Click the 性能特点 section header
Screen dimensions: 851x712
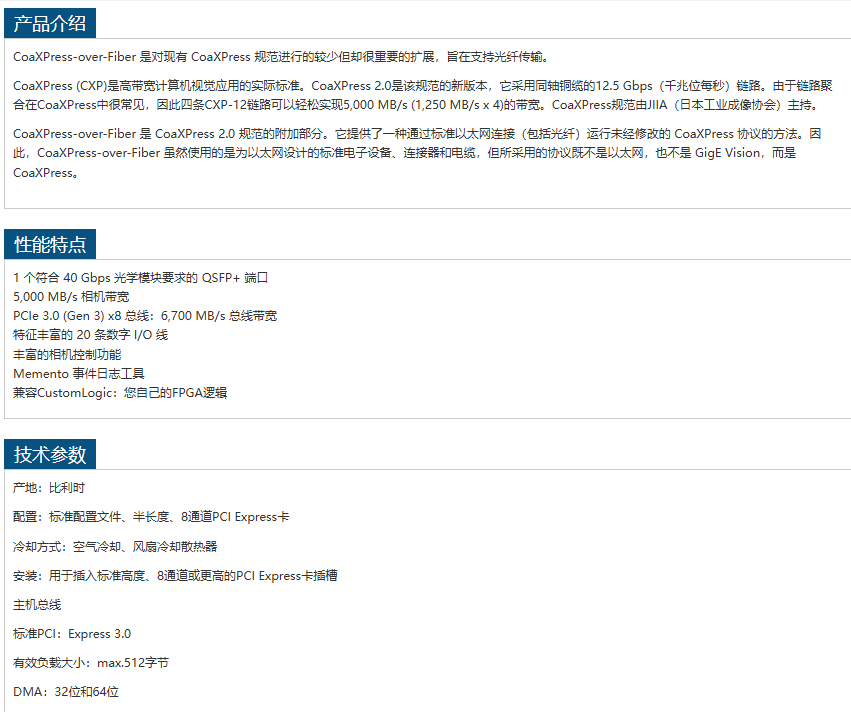click(x=50, y=243)
